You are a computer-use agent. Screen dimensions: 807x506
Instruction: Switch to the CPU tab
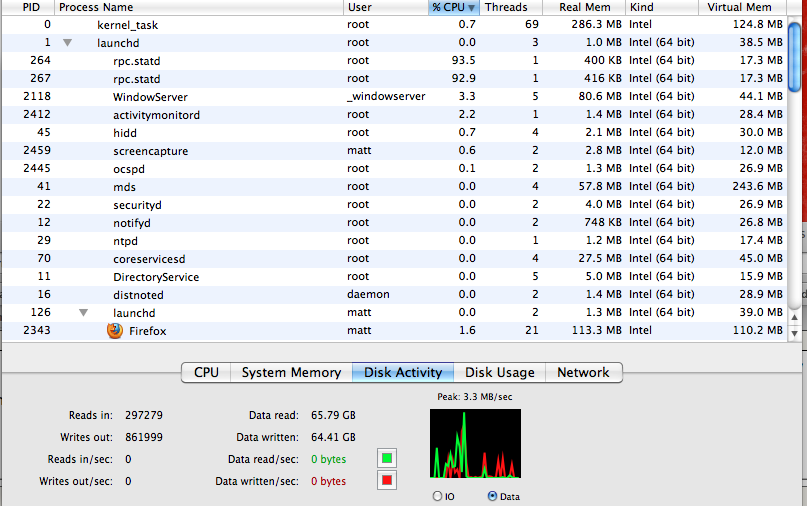click(x=206, y=372)
